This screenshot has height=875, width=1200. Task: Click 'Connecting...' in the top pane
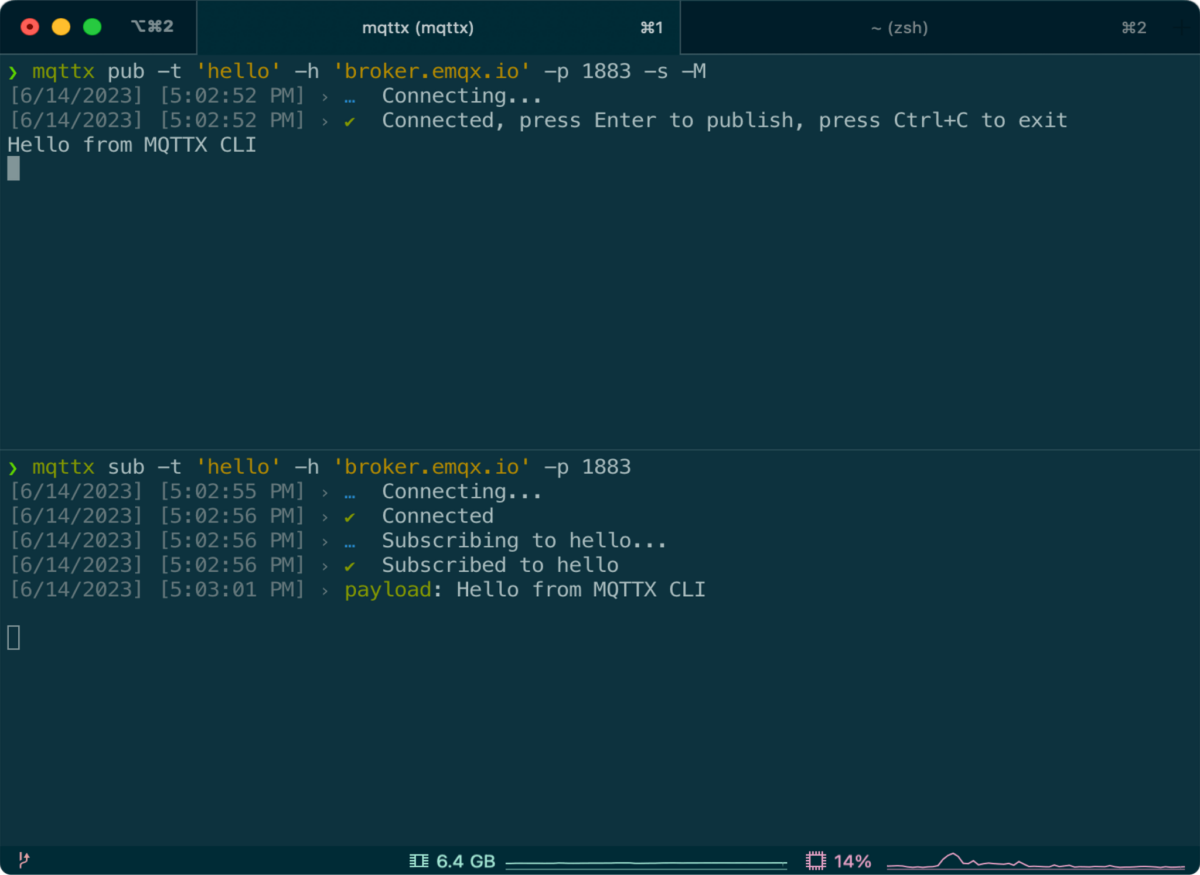[x=462, y=96]
